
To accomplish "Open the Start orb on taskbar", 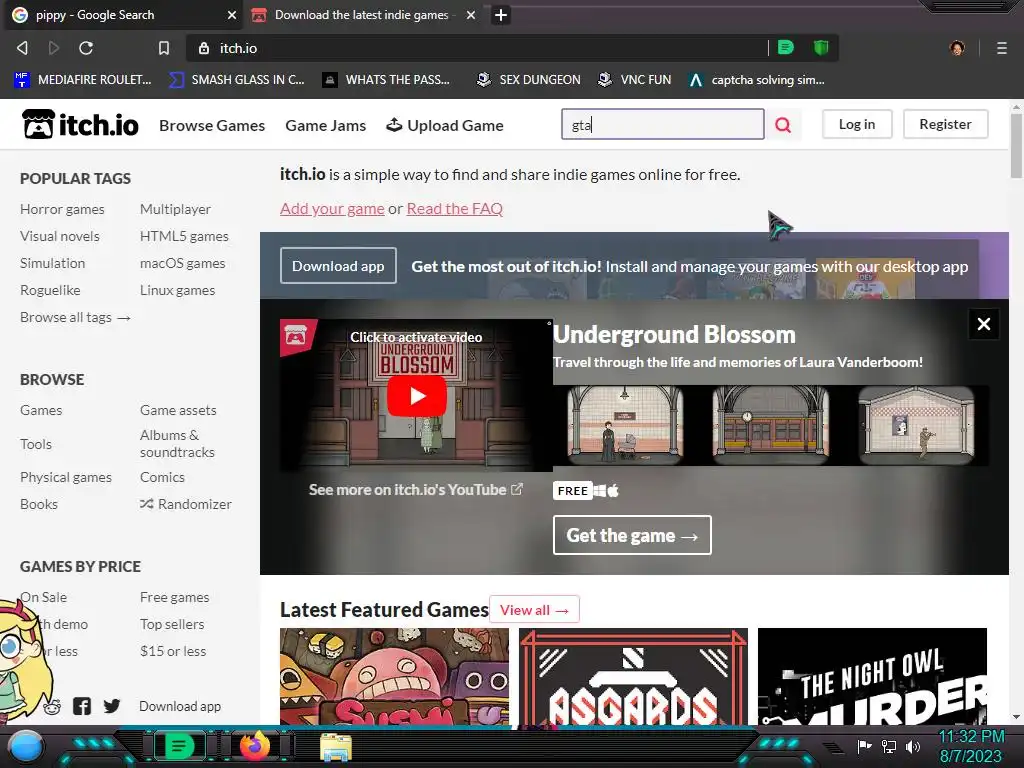I will (x=25, y=746).
